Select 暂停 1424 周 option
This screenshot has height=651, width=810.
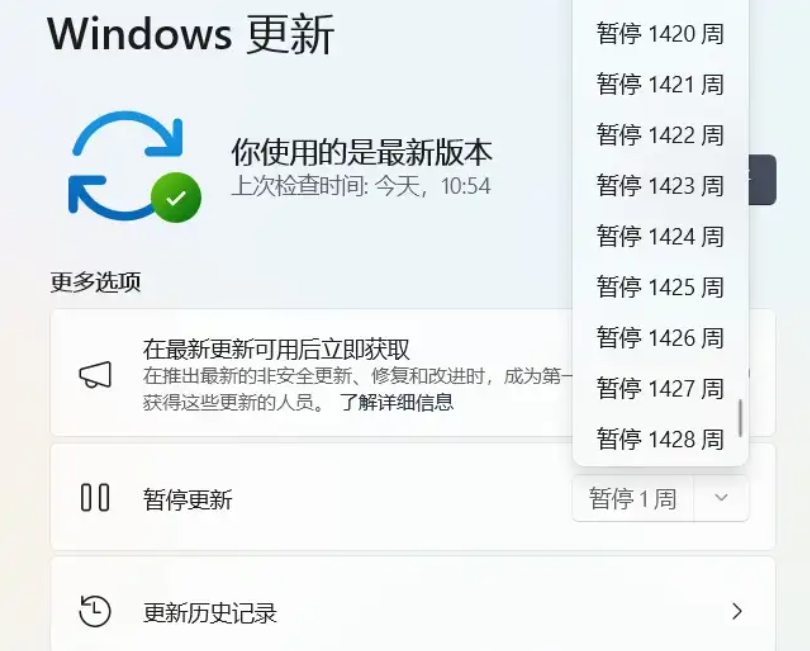click(660, 236)
